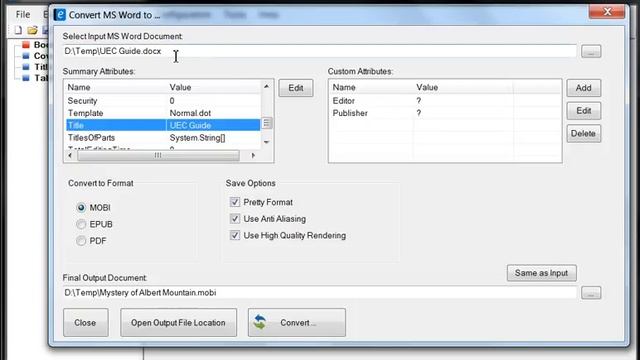The width and height of the screenshot is (640, 360).
Task: Click Edit button for Summary Attributes
Action: (x=296, y=88)
